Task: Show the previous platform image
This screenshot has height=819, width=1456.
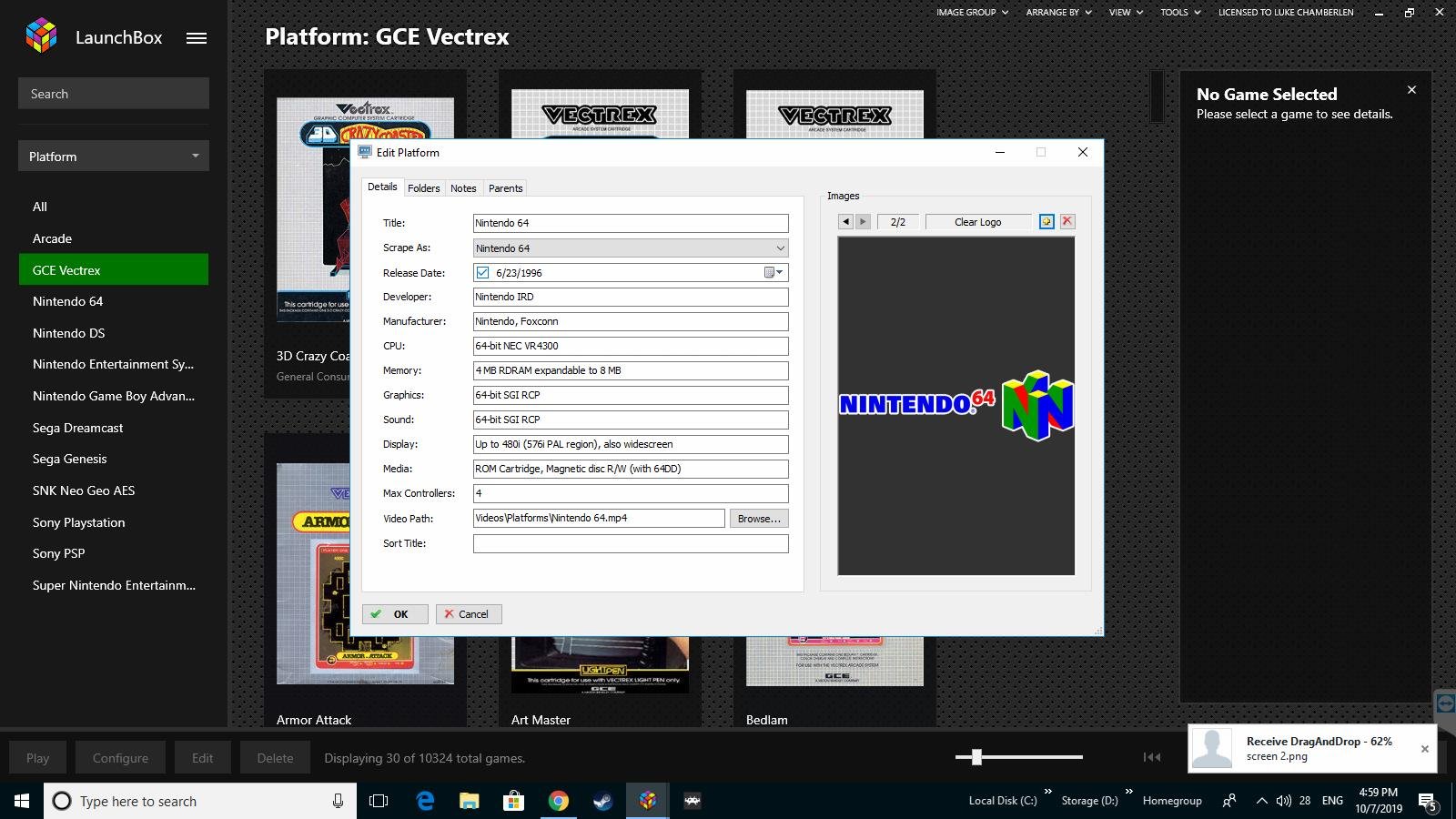Action: pos(845,222)
